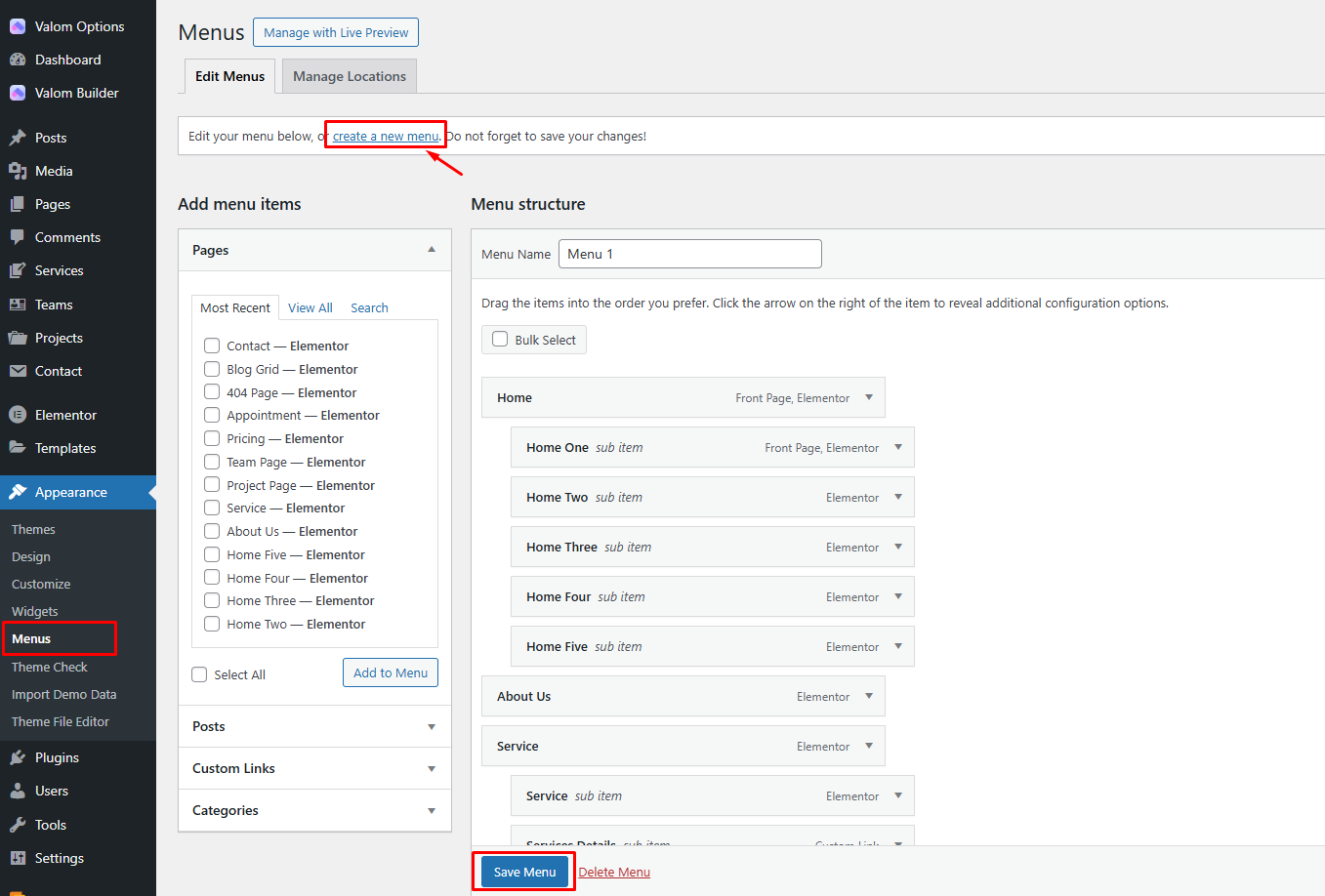1325x896 pixels.
Task: Switch to the Manage Locations tab
Action: [349, 76]
